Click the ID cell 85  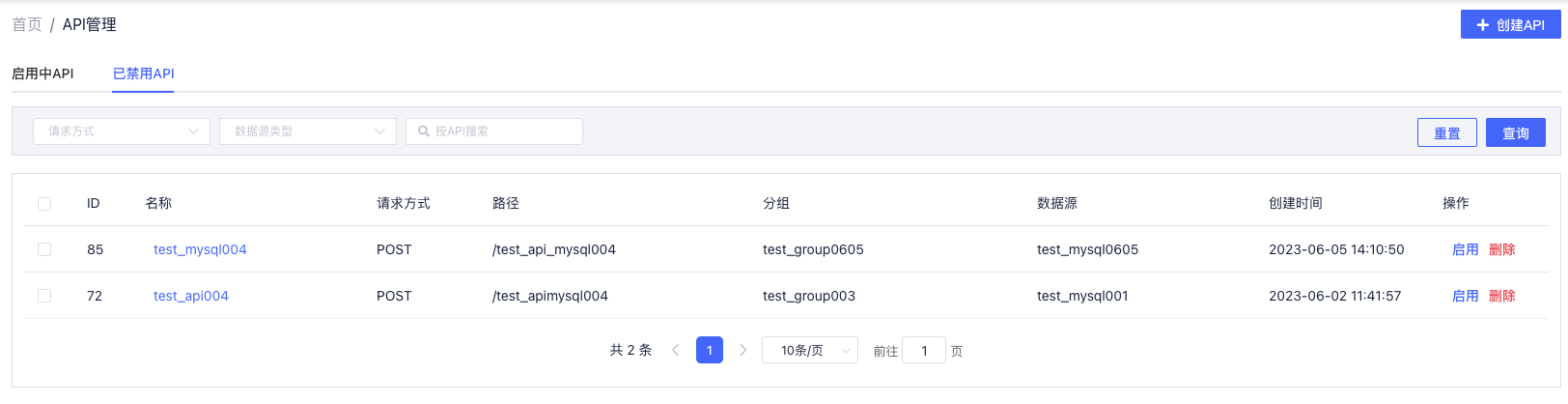pyautogui.click(x=95, y=249)
